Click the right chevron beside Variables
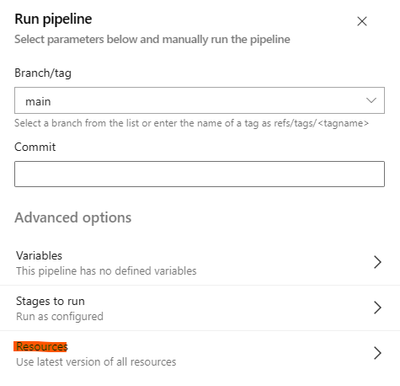Viewport: 400px width, 386px height. click(x=377, y=262)
